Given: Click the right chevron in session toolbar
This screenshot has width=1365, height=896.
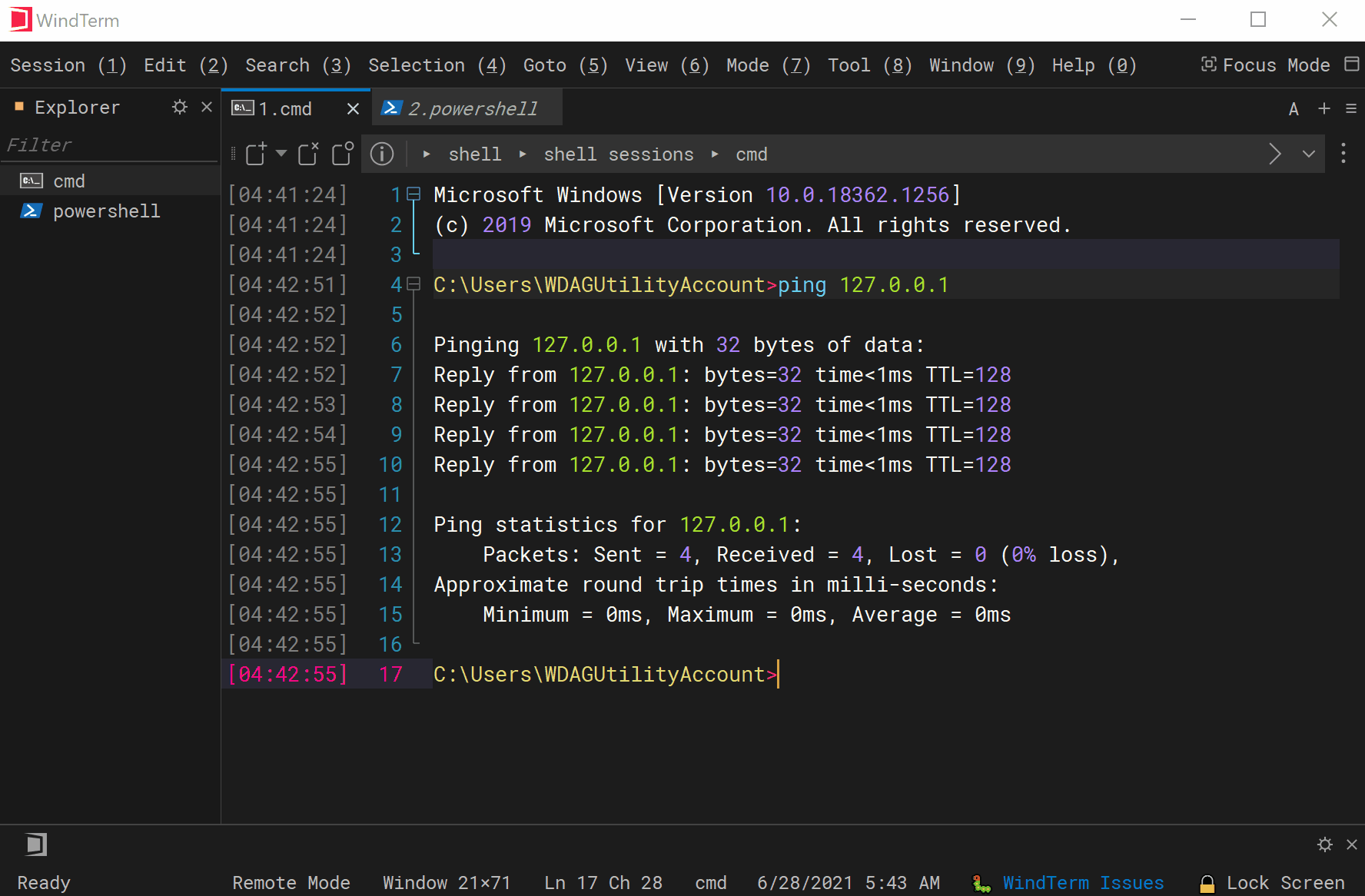Looking at the screenshot, I should point(1275,154).
